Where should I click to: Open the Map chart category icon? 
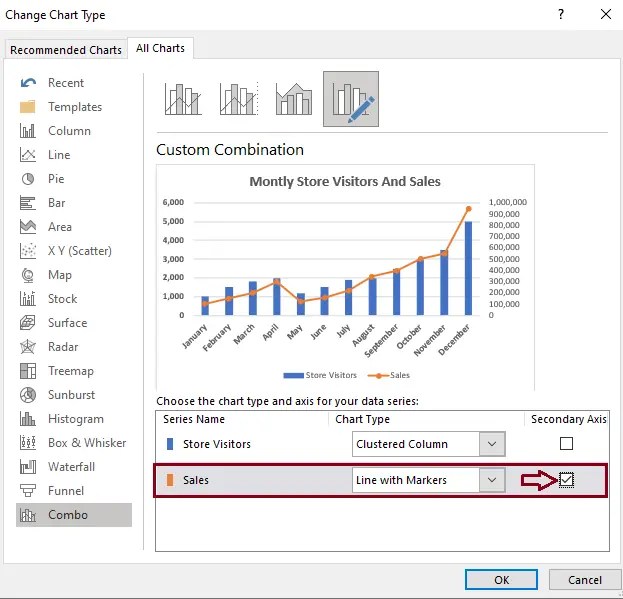[x=28, y=274]
